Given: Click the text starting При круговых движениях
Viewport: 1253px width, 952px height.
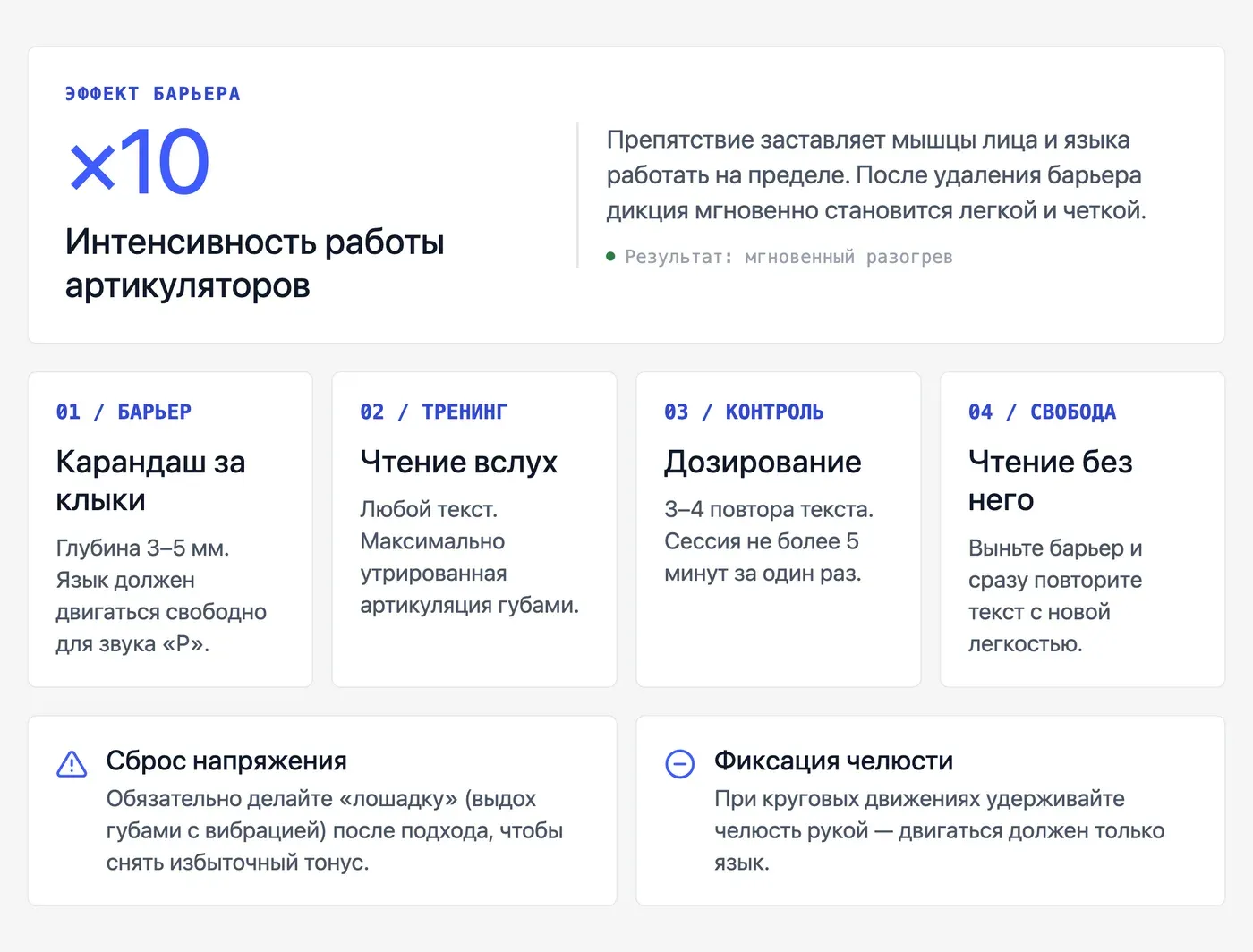Looking at the screenshot, I should click(x=940, y=831).
